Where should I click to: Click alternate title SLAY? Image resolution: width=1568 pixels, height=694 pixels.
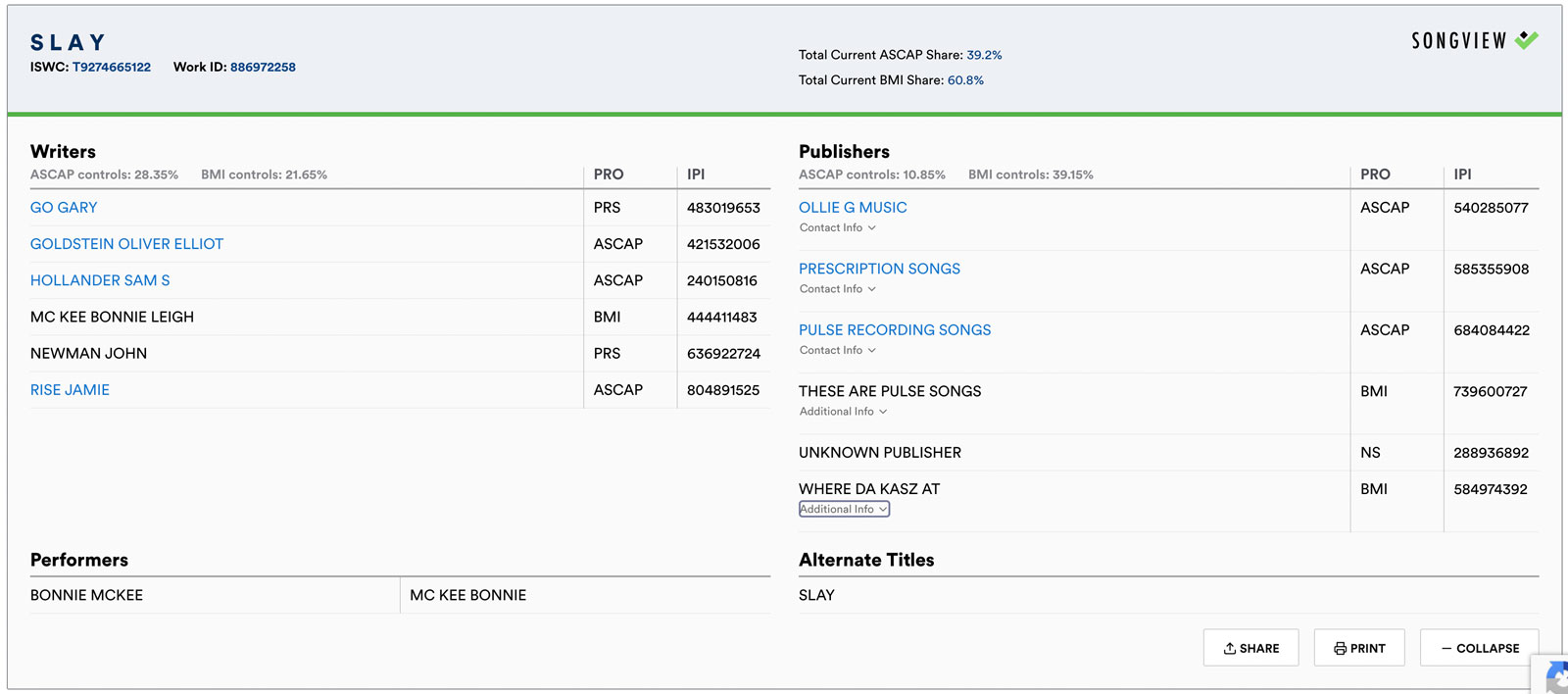[816, 596]
